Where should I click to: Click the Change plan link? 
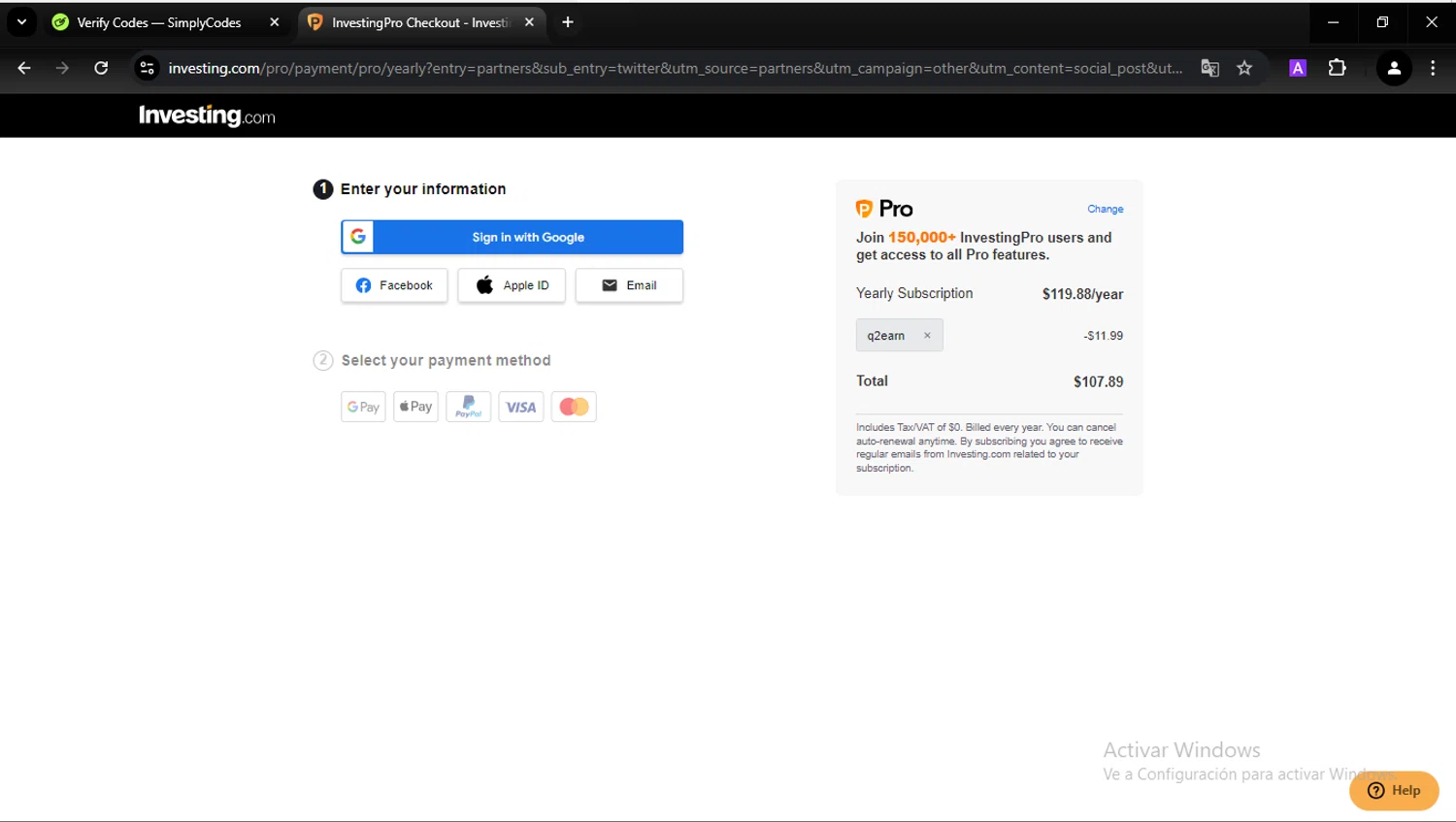tap(1105, 209)
